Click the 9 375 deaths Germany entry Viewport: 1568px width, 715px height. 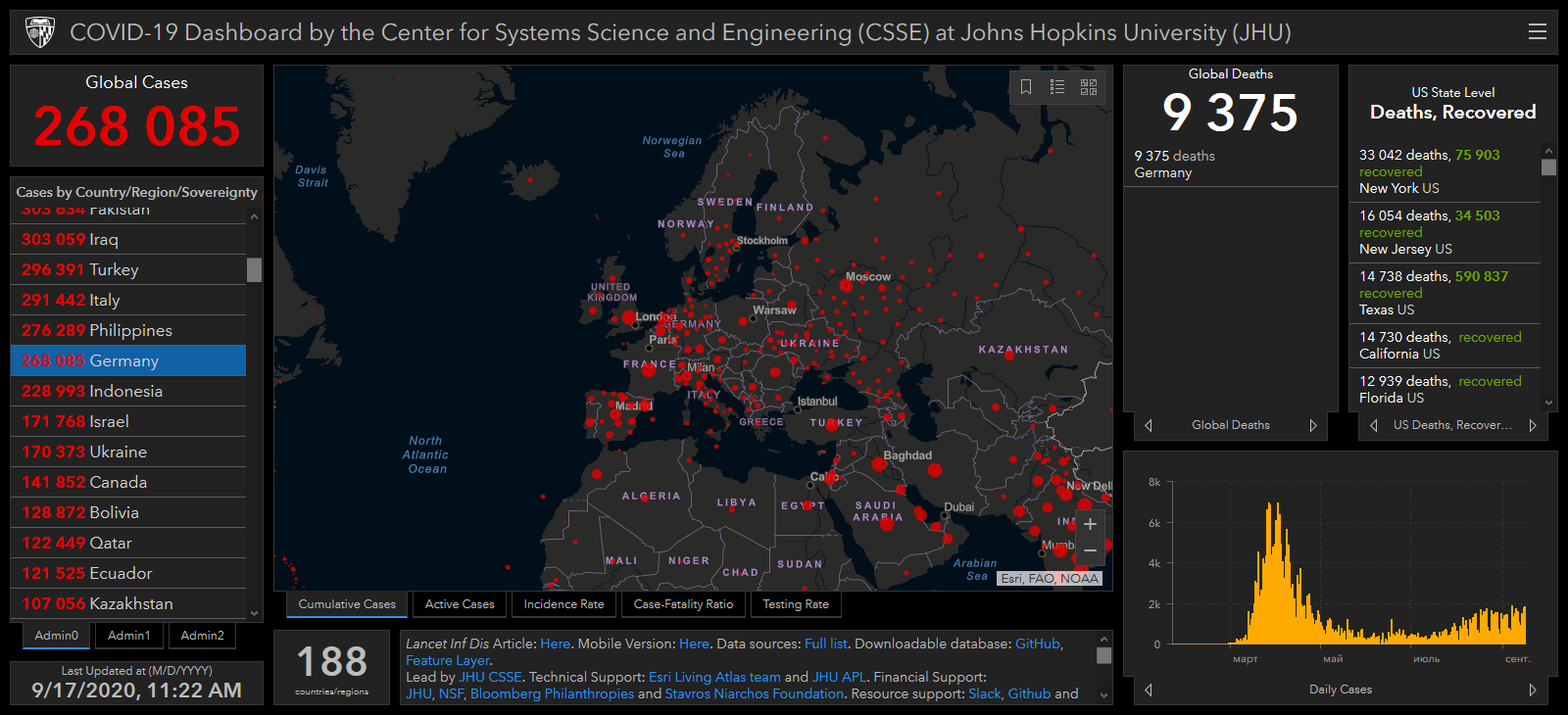(1230, 164)
